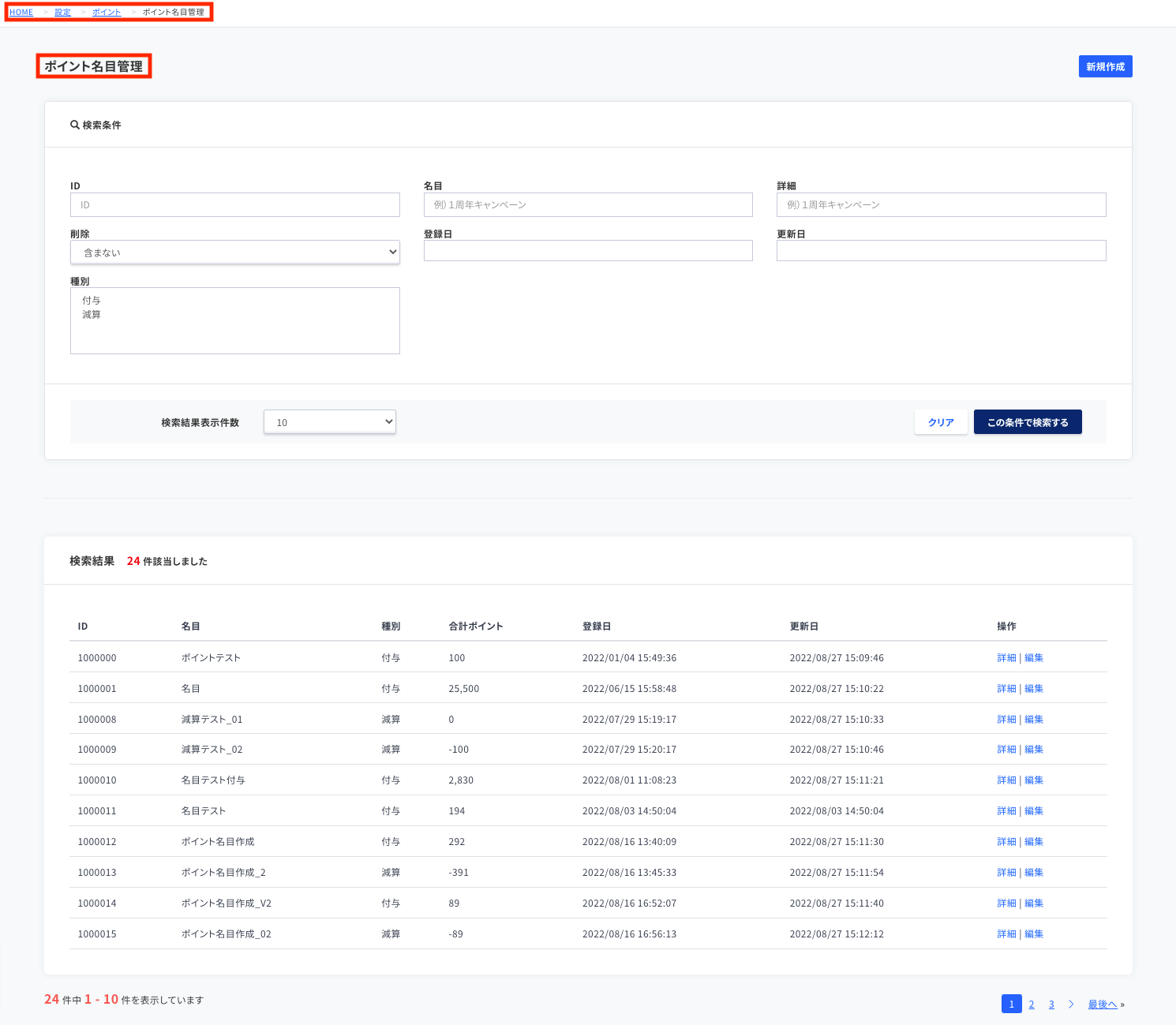The image size is (1176, 1025).
Task: Click the 登録日 date field
Action: 588,251
